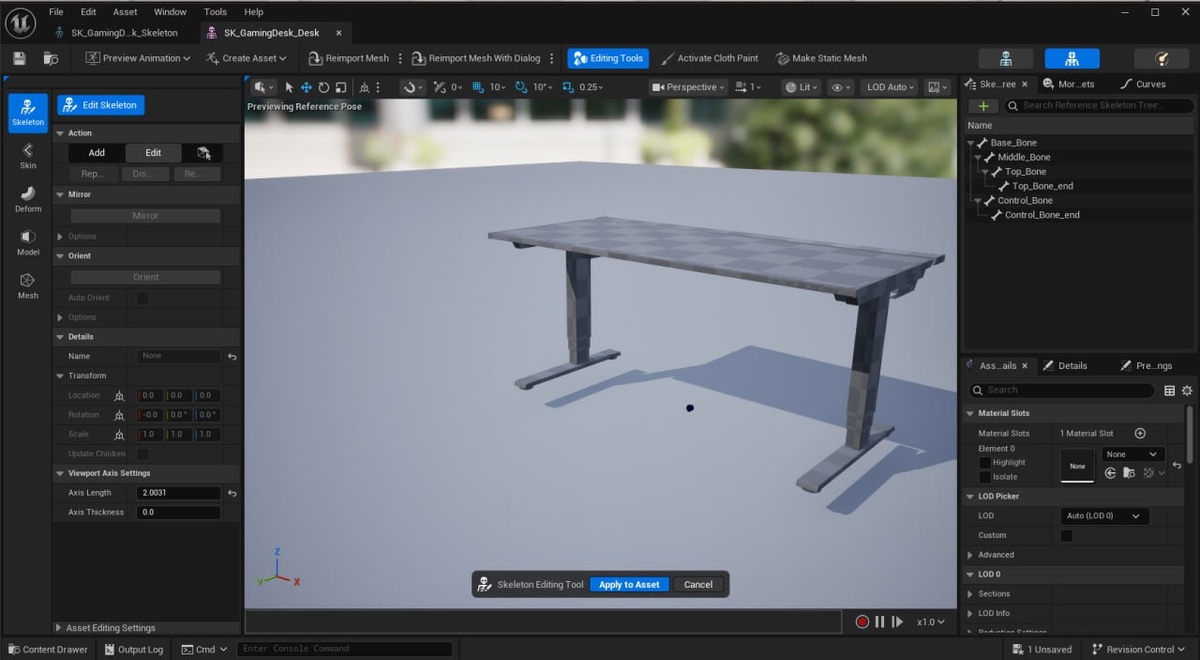Click the property matrix table icon
The height and width of the screenshot is (660, 1200).
[x=1169, y=390]
